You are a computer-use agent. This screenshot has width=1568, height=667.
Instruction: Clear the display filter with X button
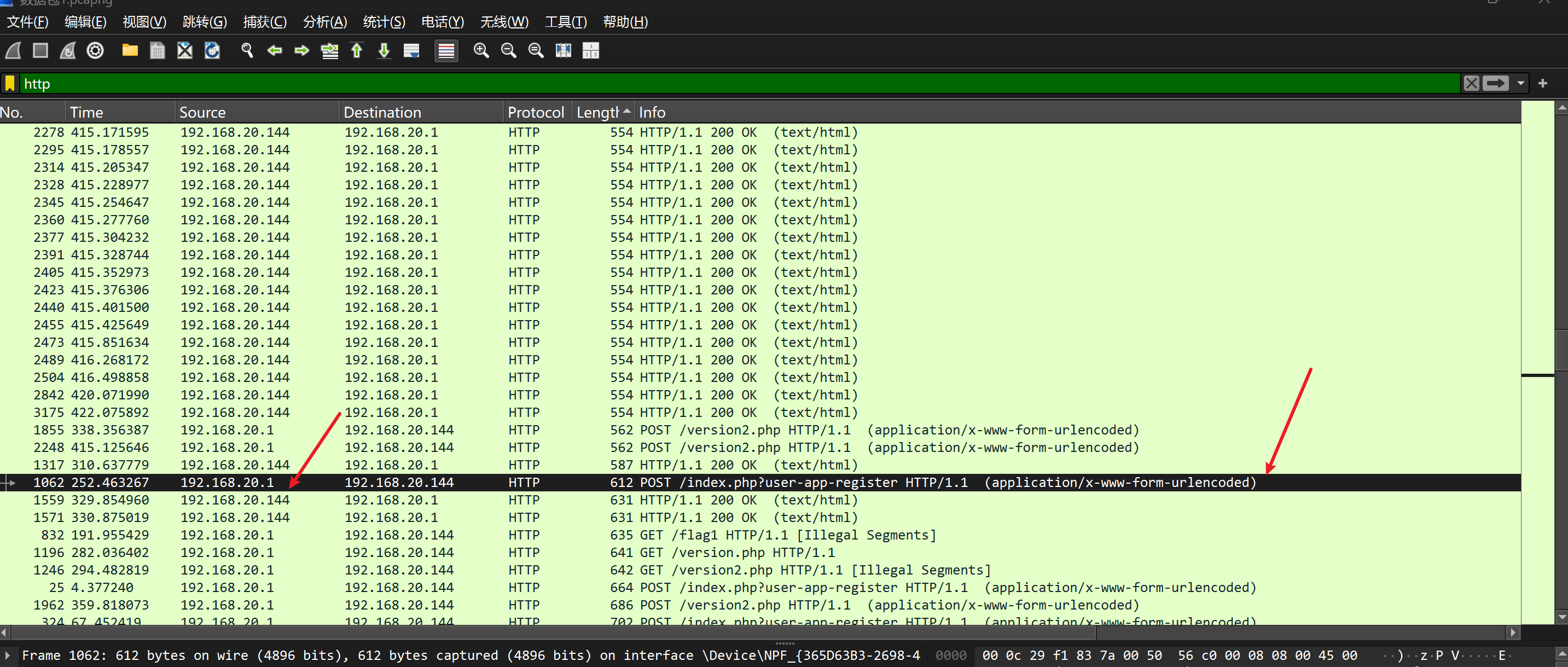(1471, 83)
